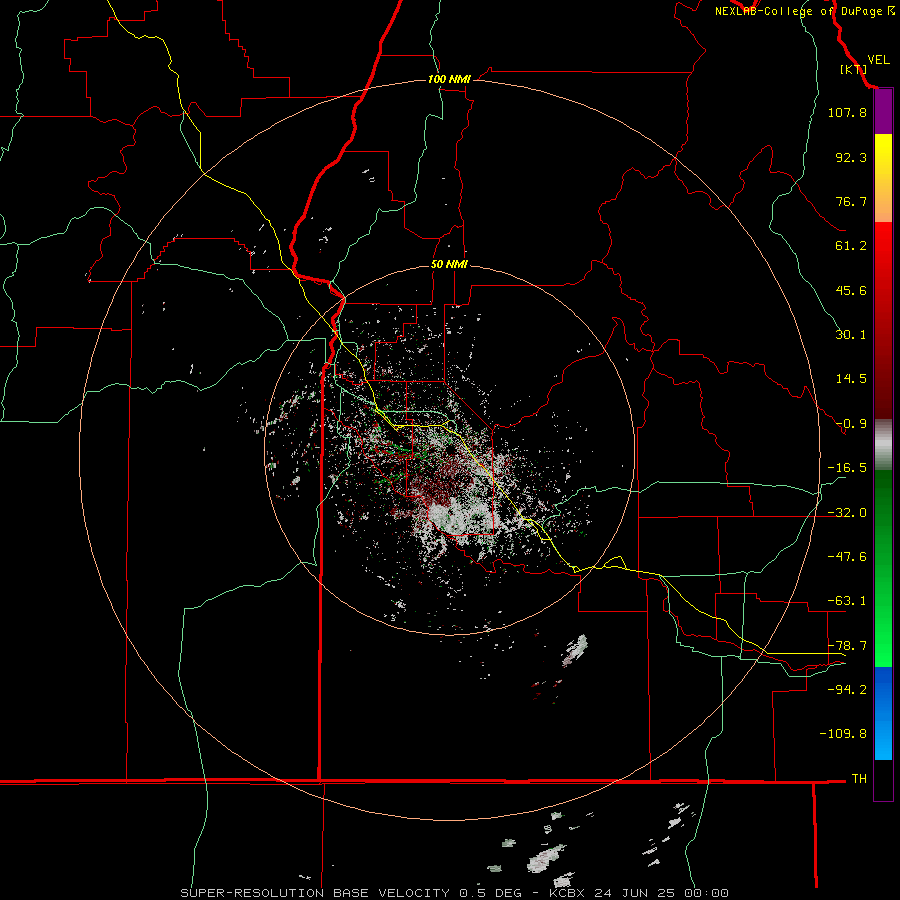Click the TH threshold label
Image resolution: width=900 pixels, height=900 pixels.
pyautogui.click(x=859, y=779)
